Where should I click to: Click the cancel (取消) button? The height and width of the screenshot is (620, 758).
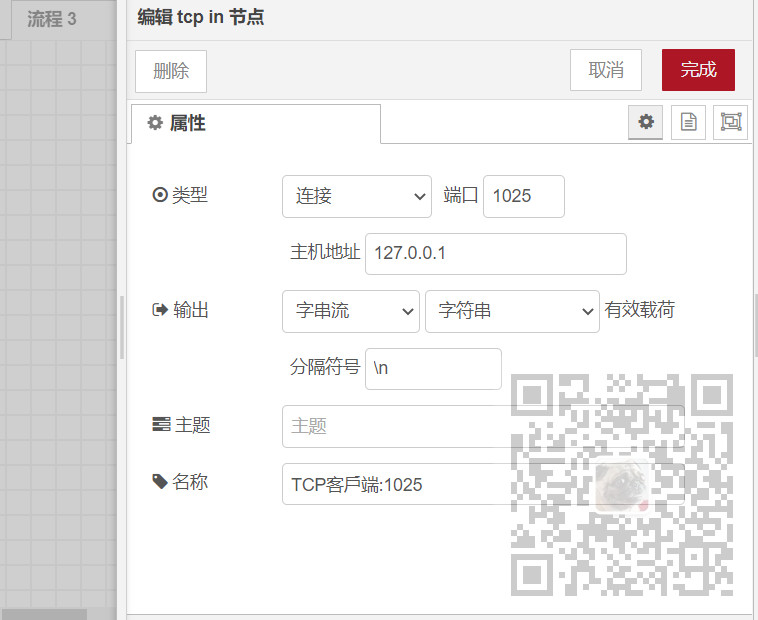pos(606,70)
